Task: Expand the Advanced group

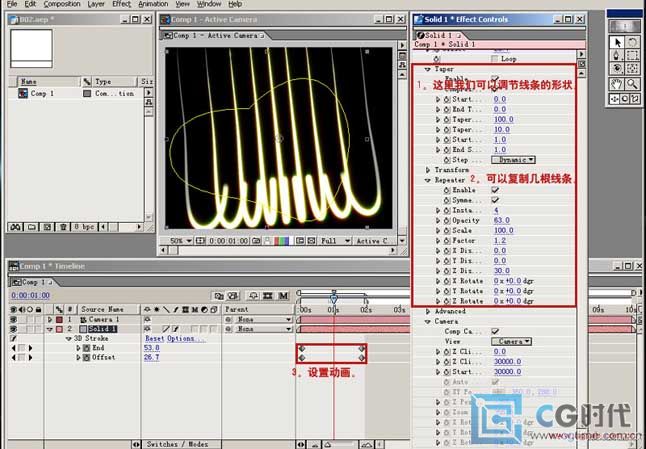Action: point(428,311)
